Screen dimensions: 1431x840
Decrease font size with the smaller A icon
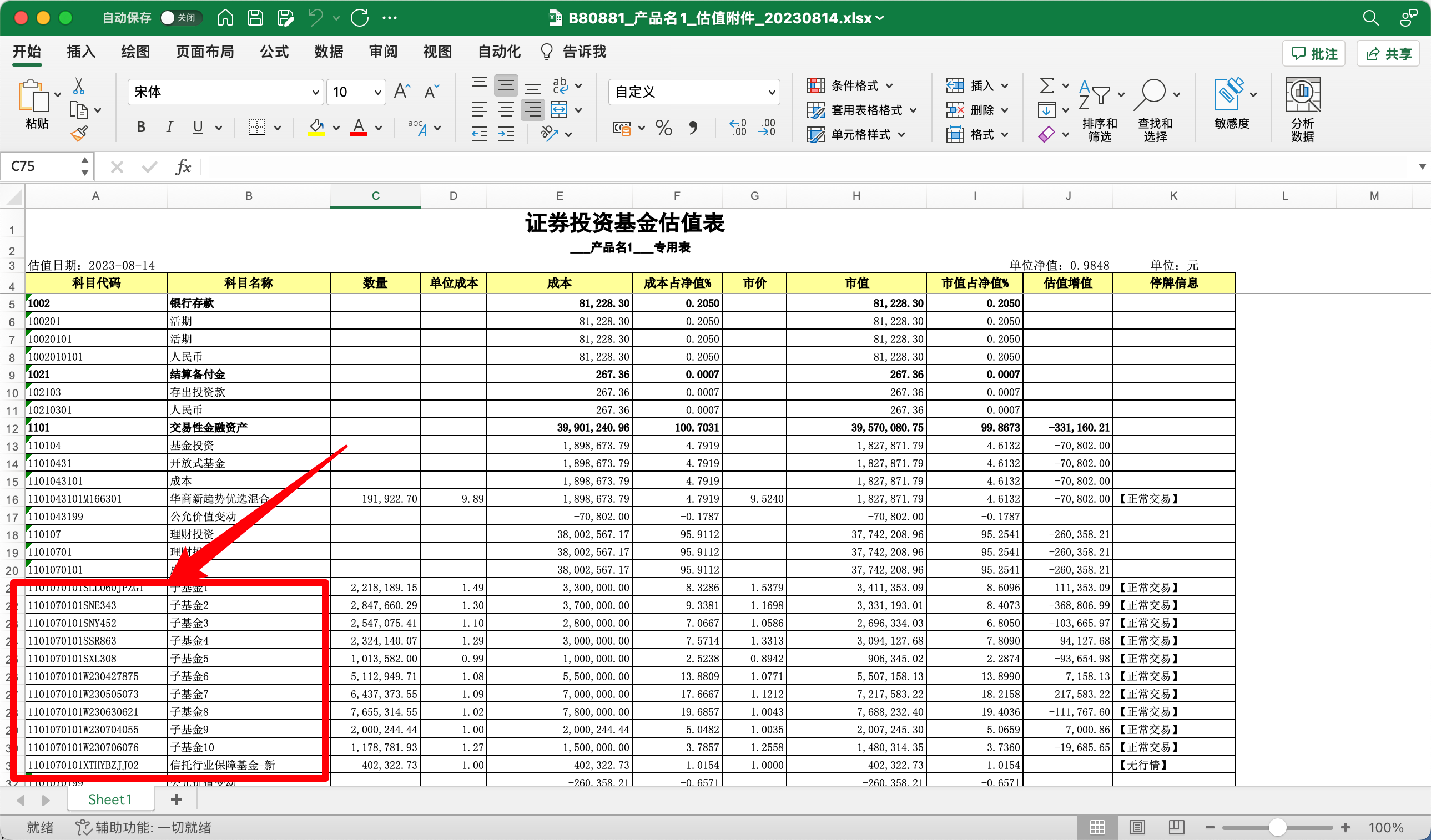tap(431, 92)
